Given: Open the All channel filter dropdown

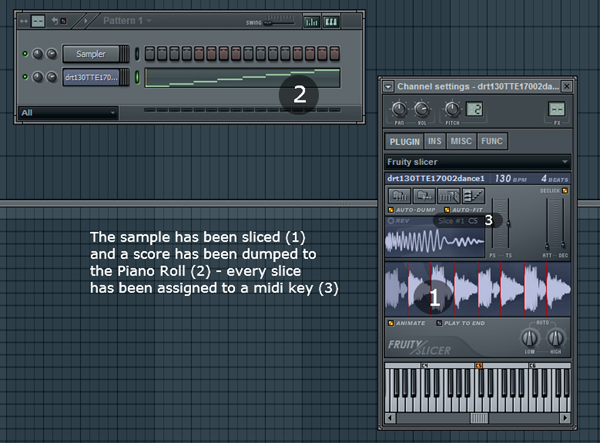Looking at the screenshot, I should (x=68, y=113).
